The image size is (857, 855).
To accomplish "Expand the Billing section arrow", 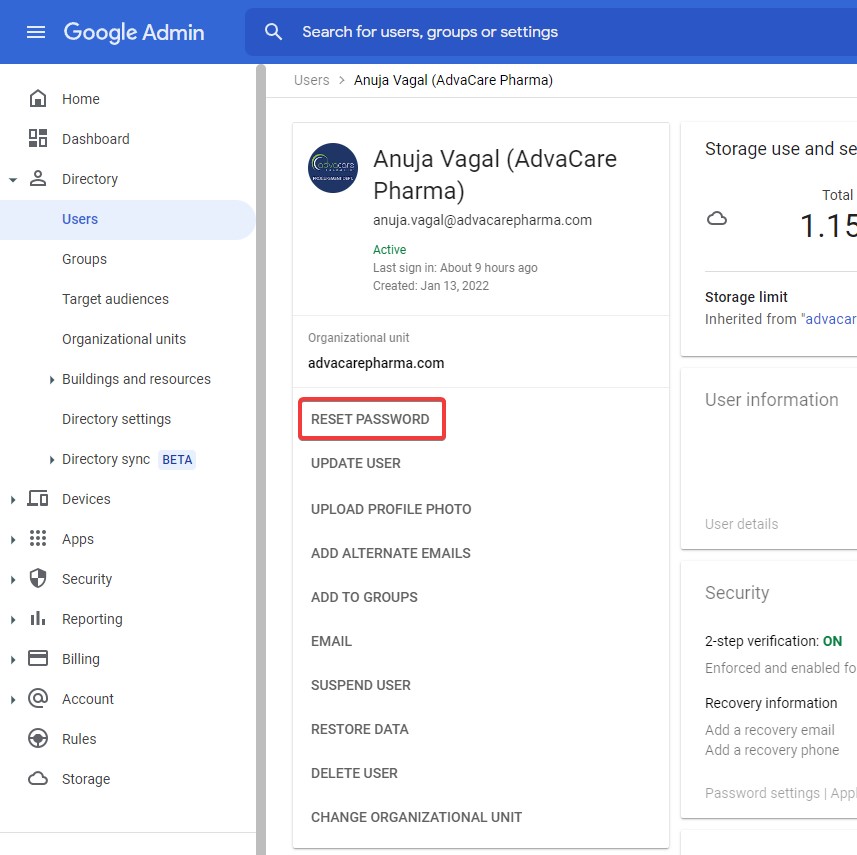I will [x=13, y=659].
